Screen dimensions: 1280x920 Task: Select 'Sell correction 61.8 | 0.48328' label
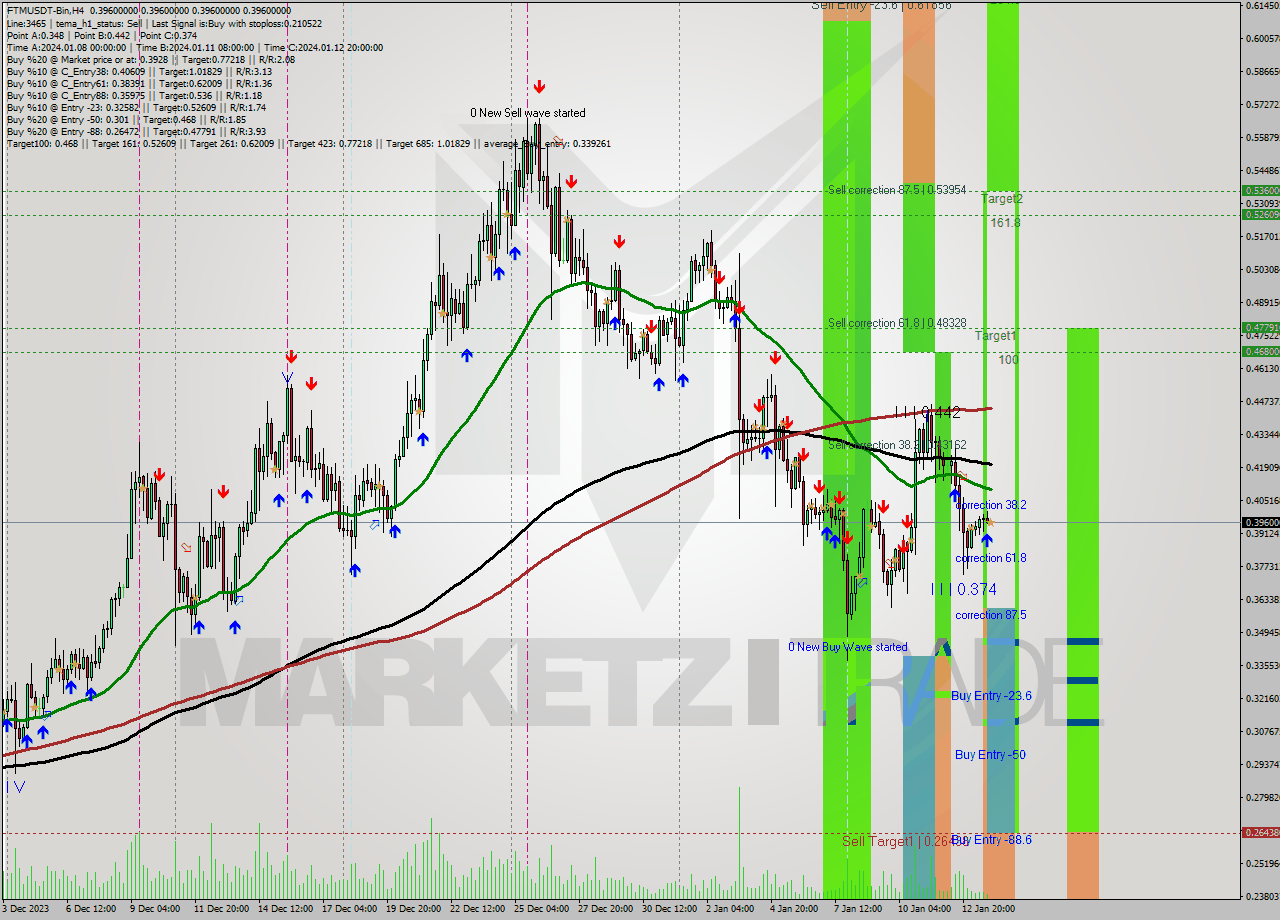pos(897,323)
